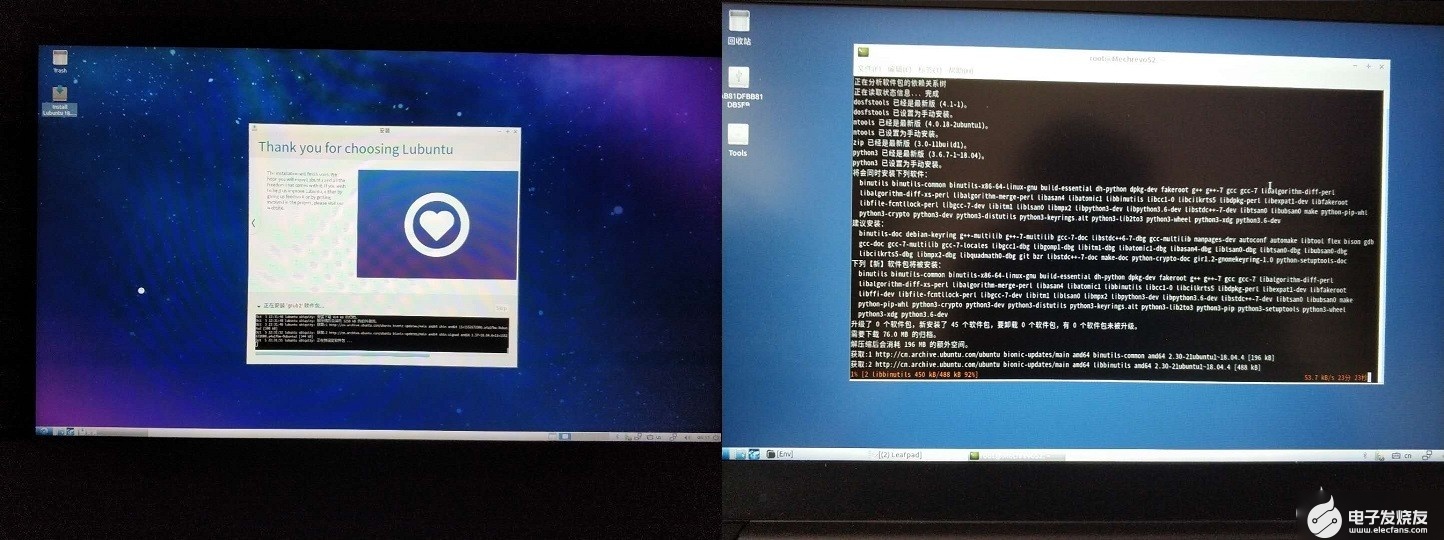The width and height of the screenshot is (1444, 540).
Task: Collapse the installer's installation log details
Action: click(x=259, y=306)
